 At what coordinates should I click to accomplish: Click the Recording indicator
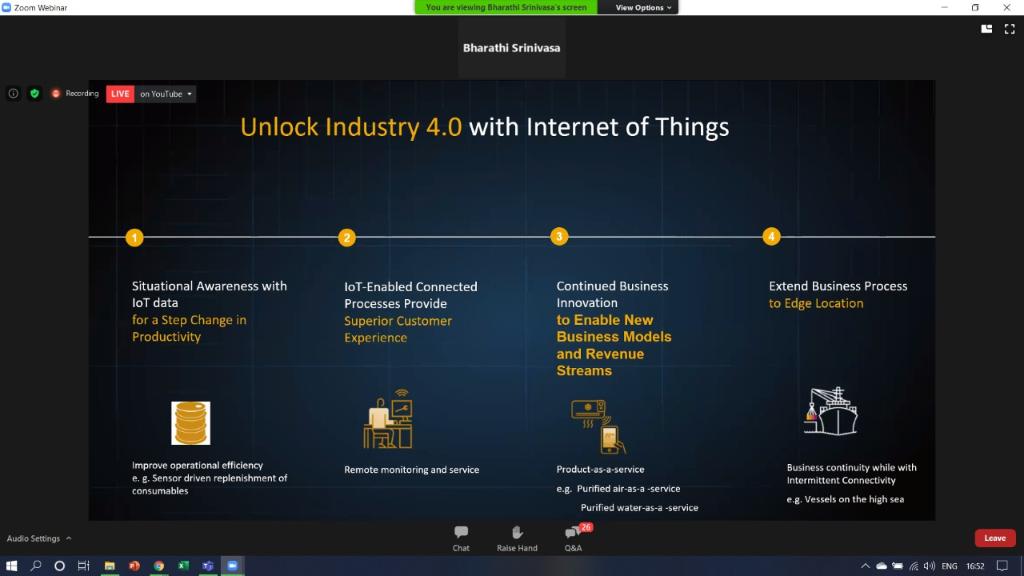point(75,93)
